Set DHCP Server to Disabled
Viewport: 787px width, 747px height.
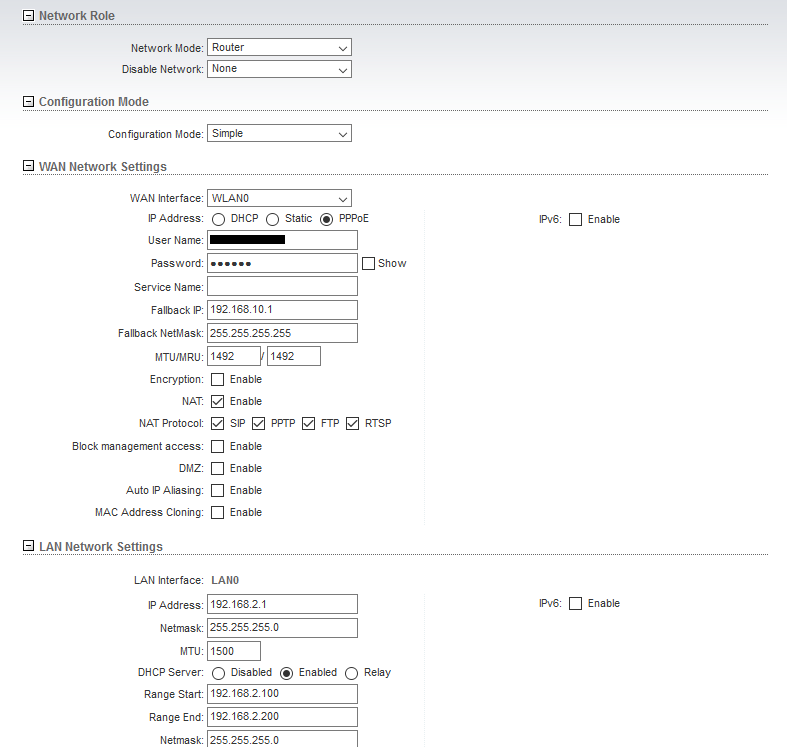[x=218, y=673]
